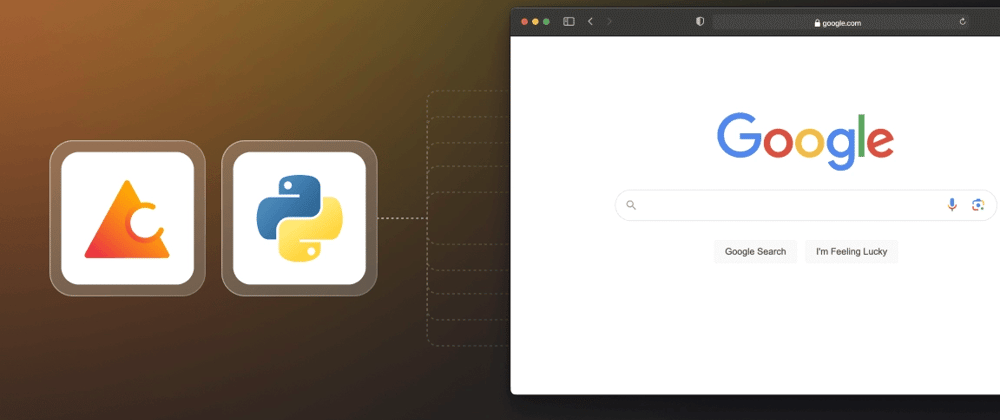
Task: Go back with the browser back arrow
Action: point(591,22)
